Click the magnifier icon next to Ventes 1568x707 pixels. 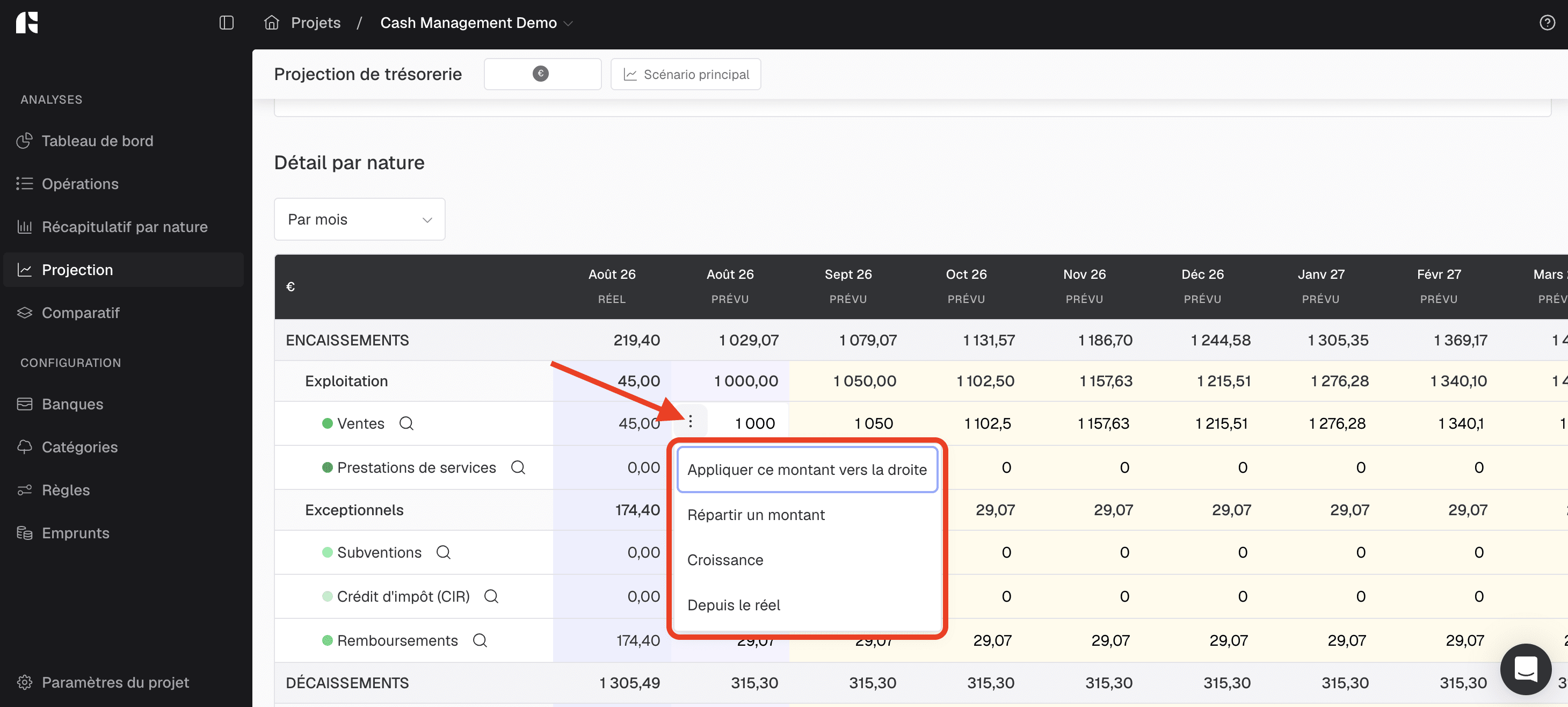pos(406,423)
